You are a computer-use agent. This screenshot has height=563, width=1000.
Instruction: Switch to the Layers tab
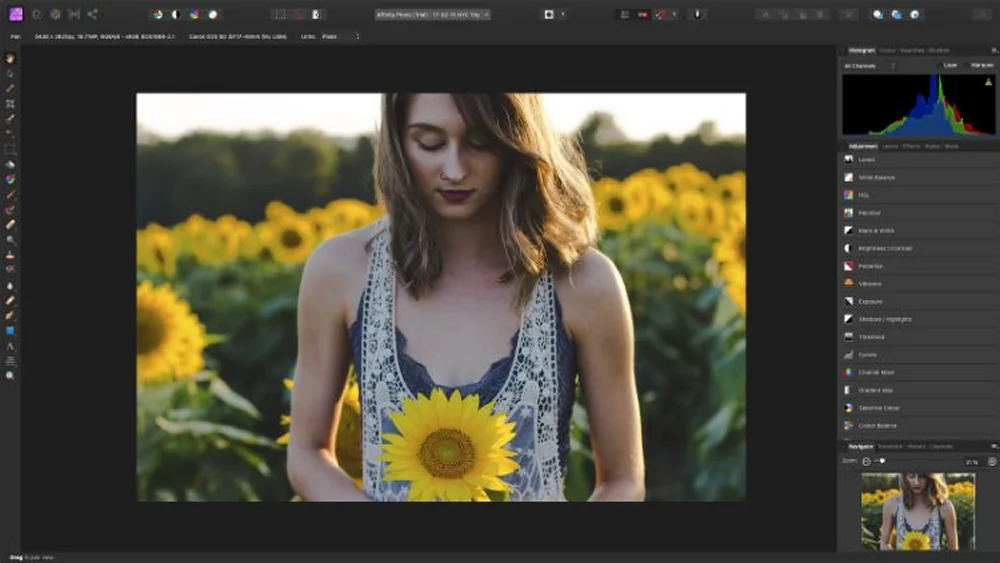coord(888,146)
